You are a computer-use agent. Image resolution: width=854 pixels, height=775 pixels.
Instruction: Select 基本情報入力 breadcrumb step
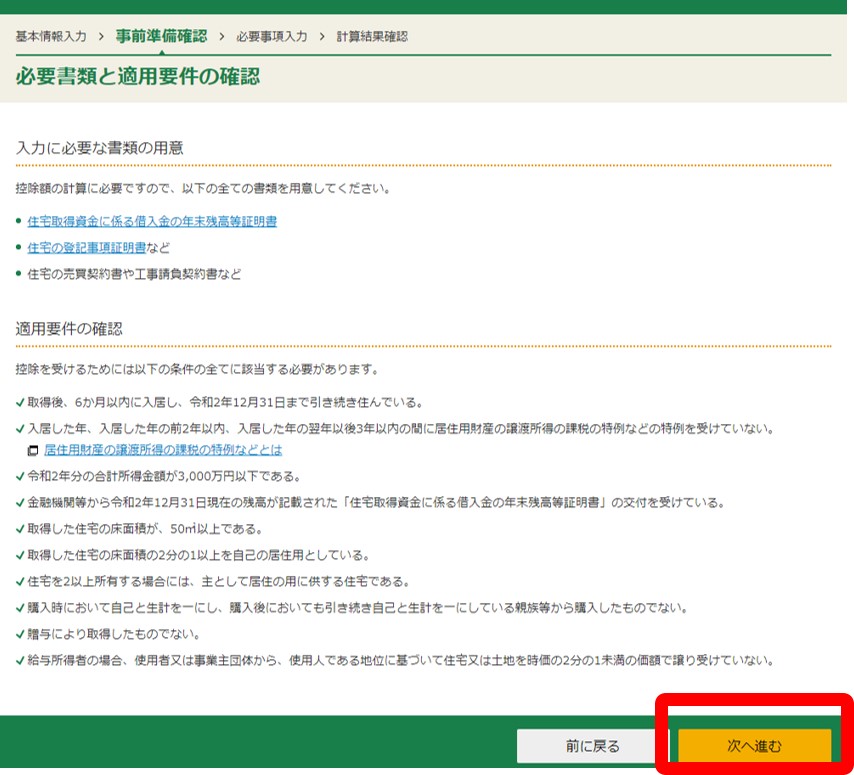[x=51, y=36]
